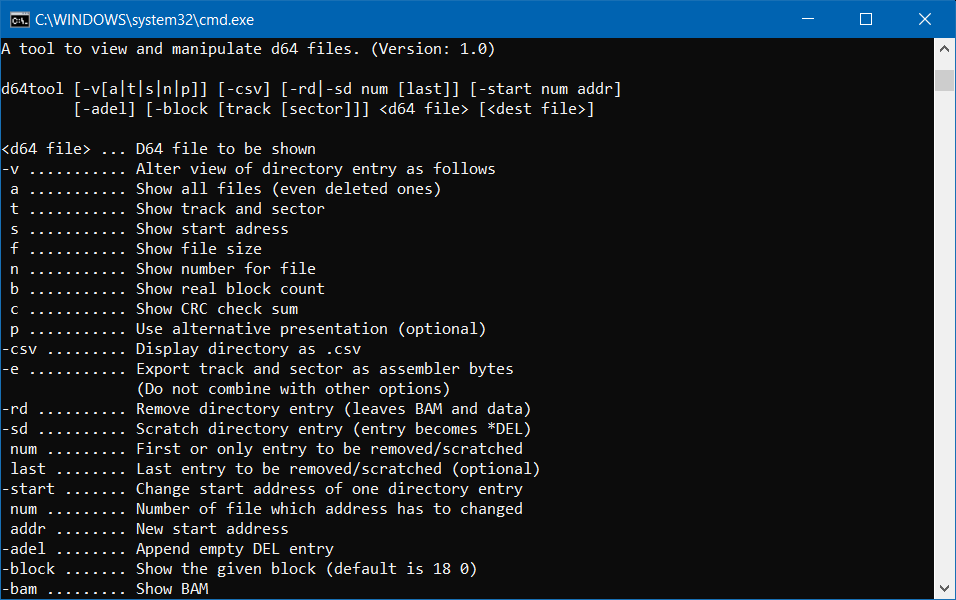Minimize the cmd.exe window
Screen dimensions: 956x600
pos(808,20)
